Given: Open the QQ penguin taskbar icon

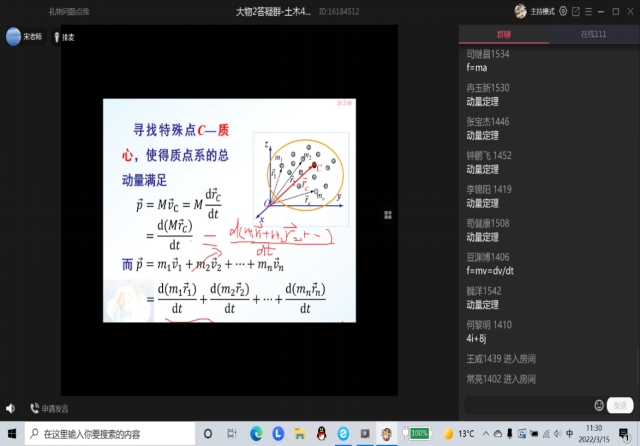Looking at the screenshot, I should [x=322, y=434].
